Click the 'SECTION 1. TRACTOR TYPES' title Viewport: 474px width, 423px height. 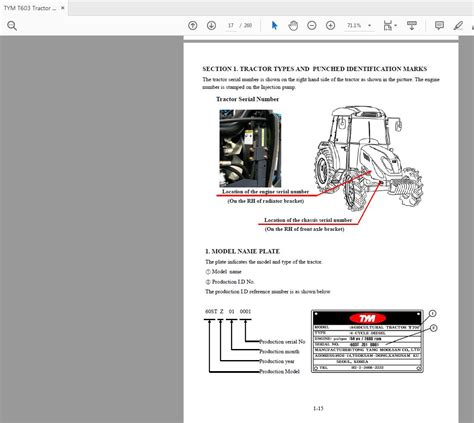click(315, 69)
